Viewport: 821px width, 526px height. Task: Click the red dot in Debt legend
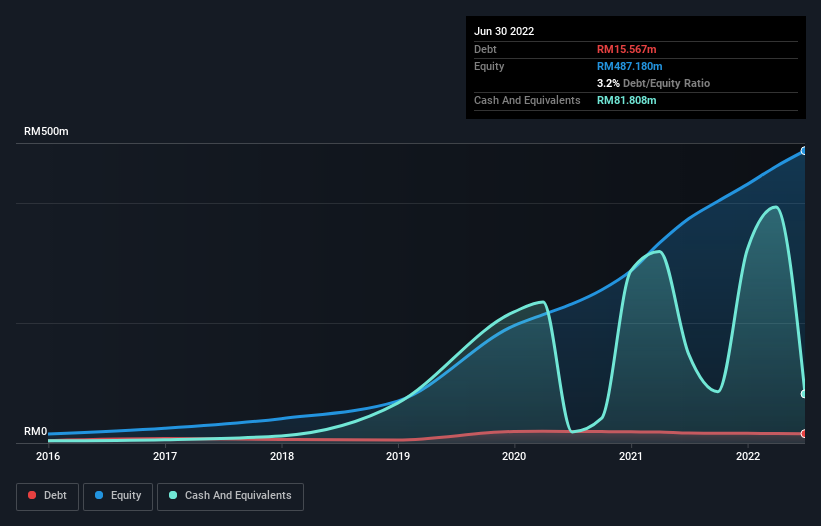pos(32,495)
